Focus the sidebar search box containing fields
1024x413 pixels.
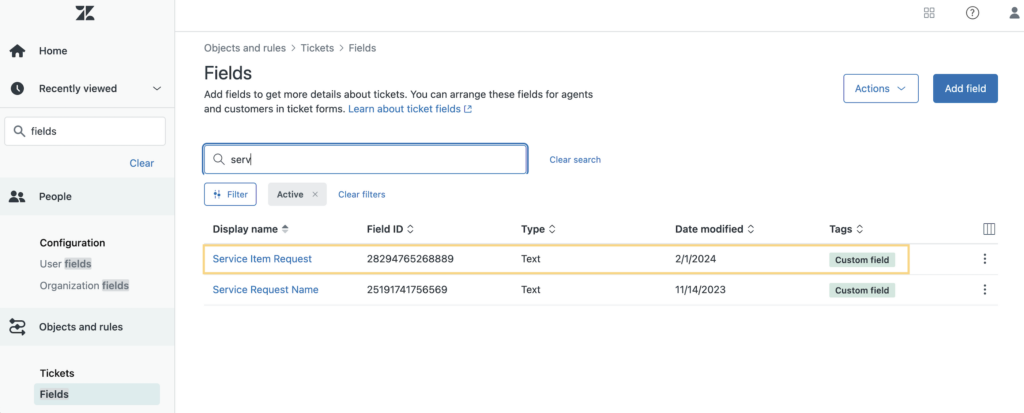coord(85,131)
